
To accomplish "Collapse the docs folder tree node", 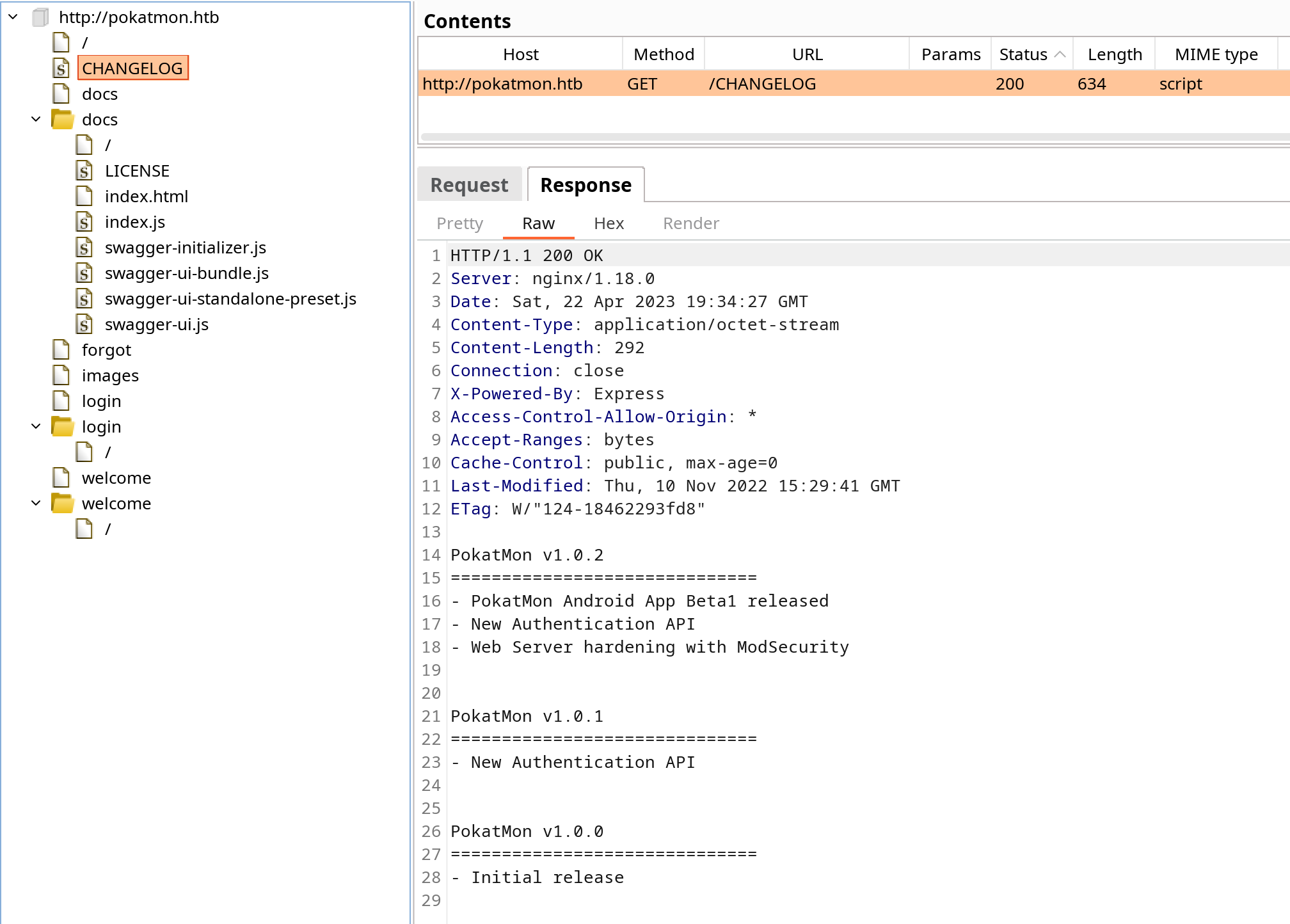I will 36,120.
